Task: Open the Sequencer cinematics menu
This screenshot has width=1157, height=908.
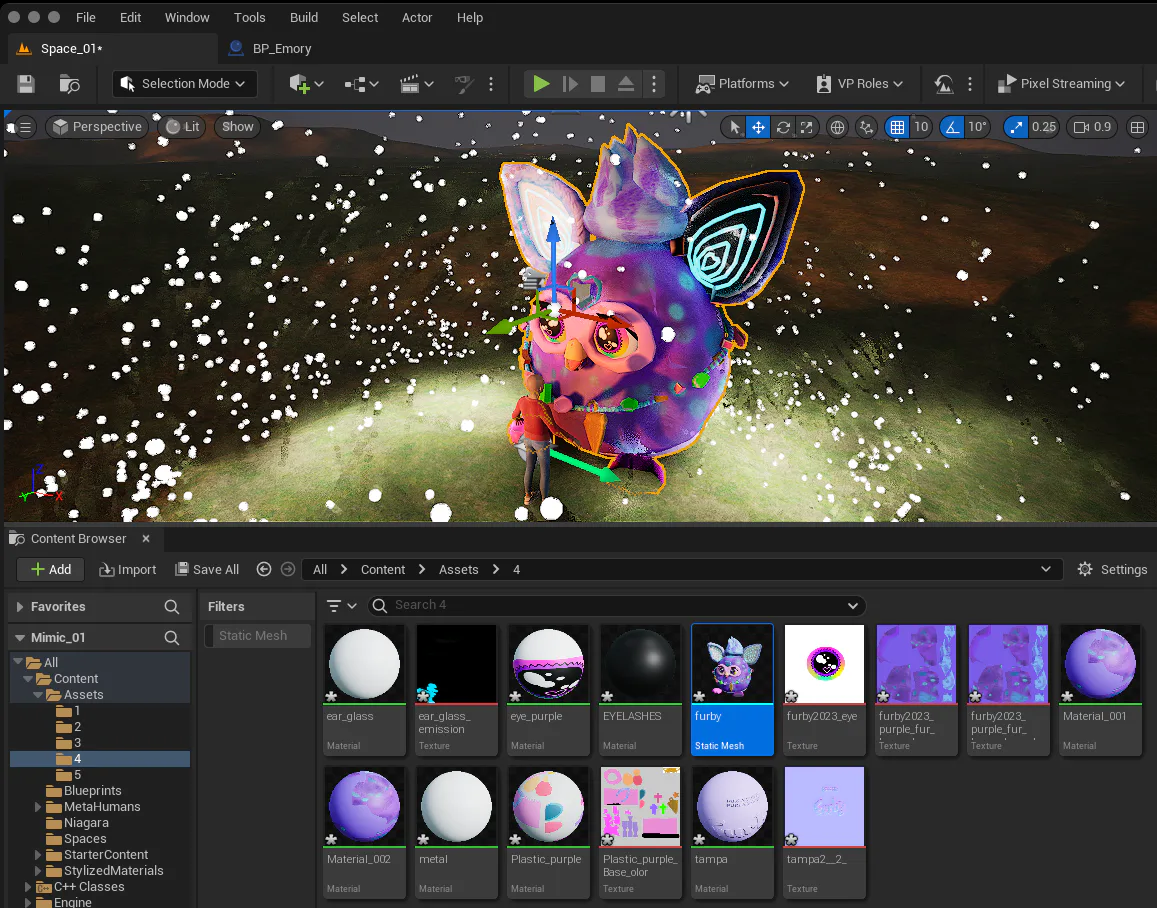Action: 416,84
